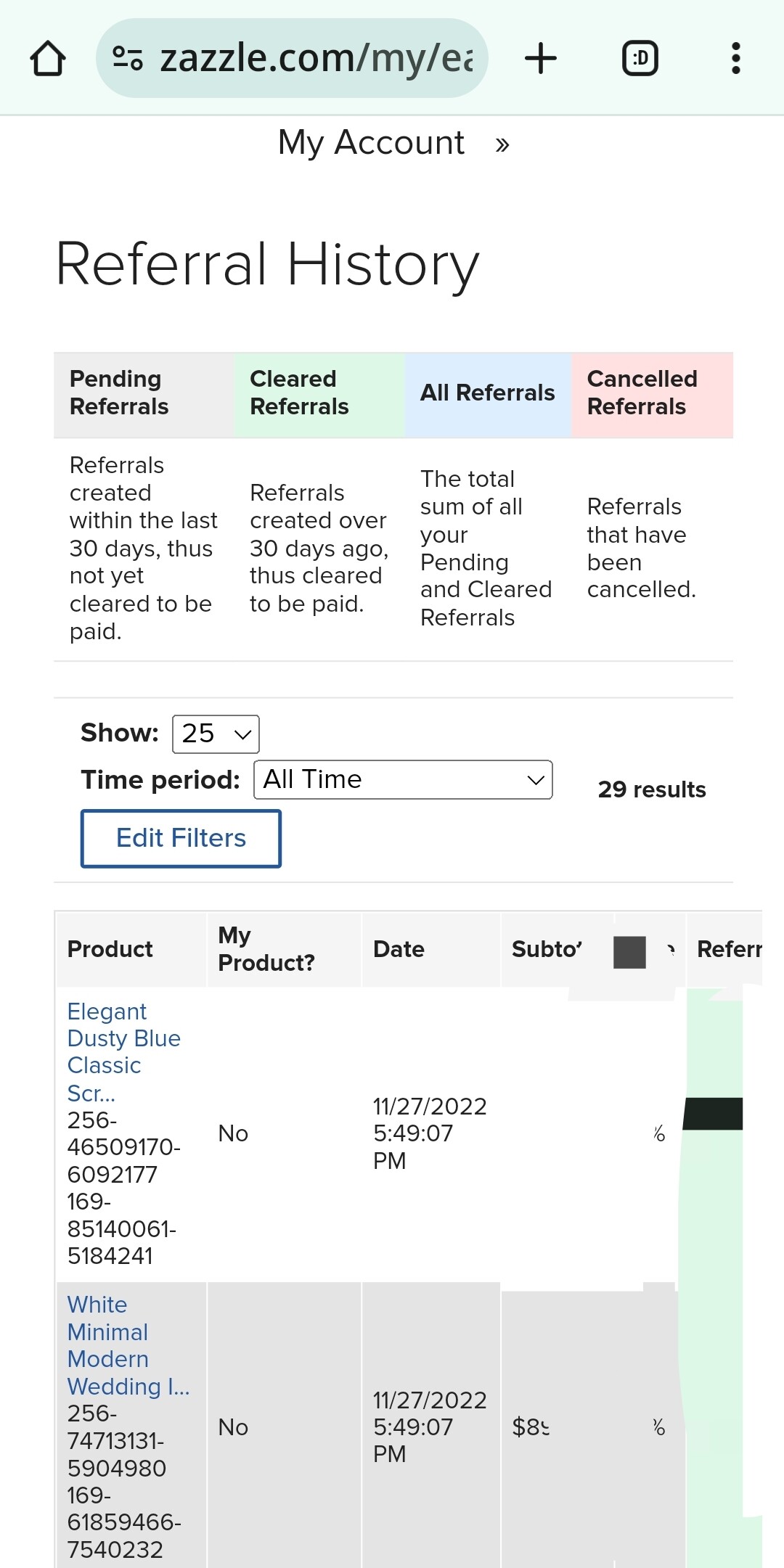Tap the double chevron next to My Account
Screen dimensions: 784x1568
[x=502, y=145]
